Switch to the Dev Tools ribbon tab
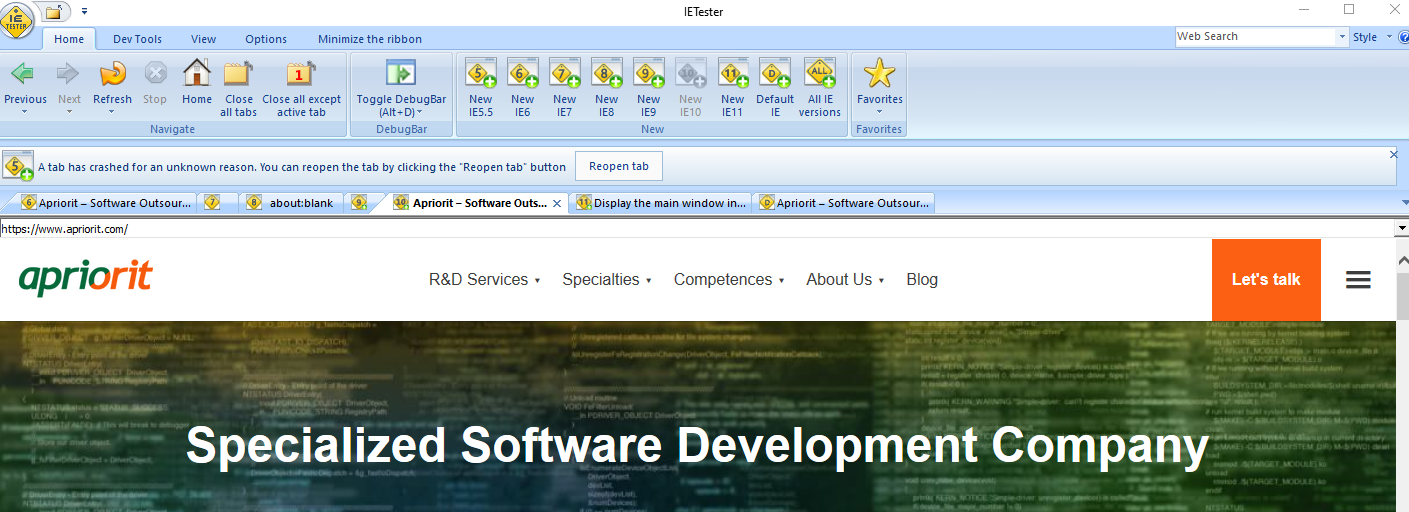 pos(137,39)
